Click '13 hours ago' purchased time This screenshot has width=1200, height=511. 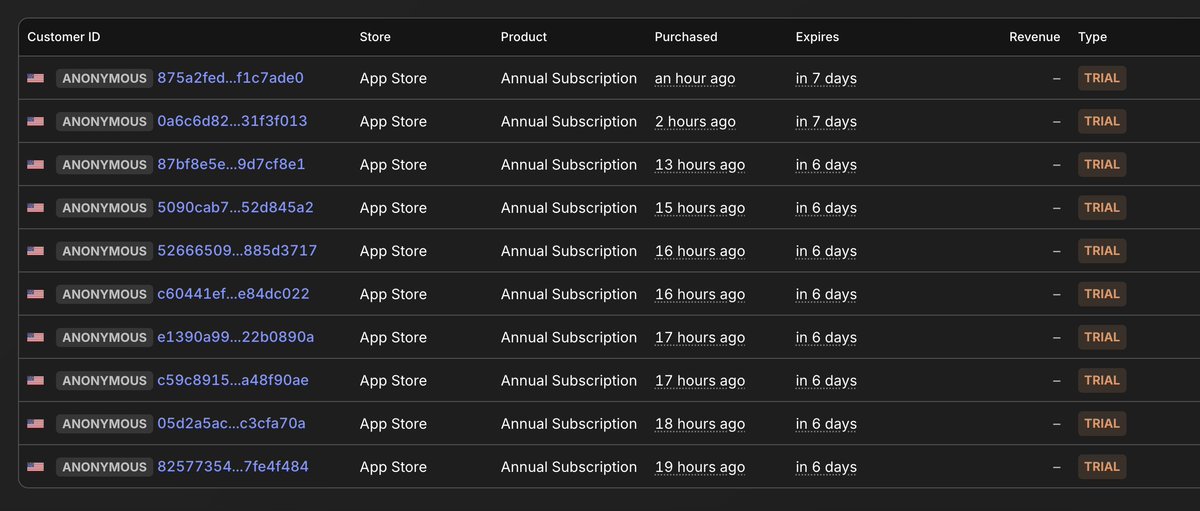coord(700,164)
